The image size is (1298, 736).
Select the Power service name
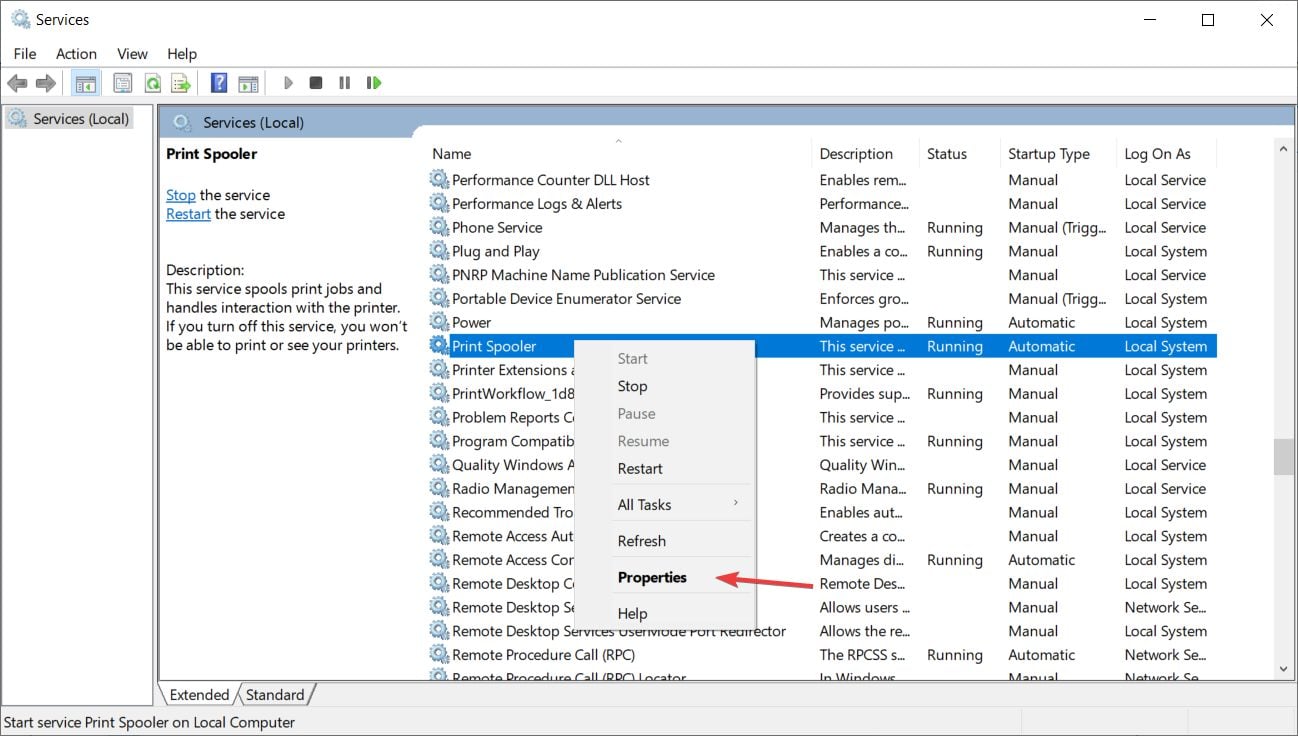[x=471, y=323]
